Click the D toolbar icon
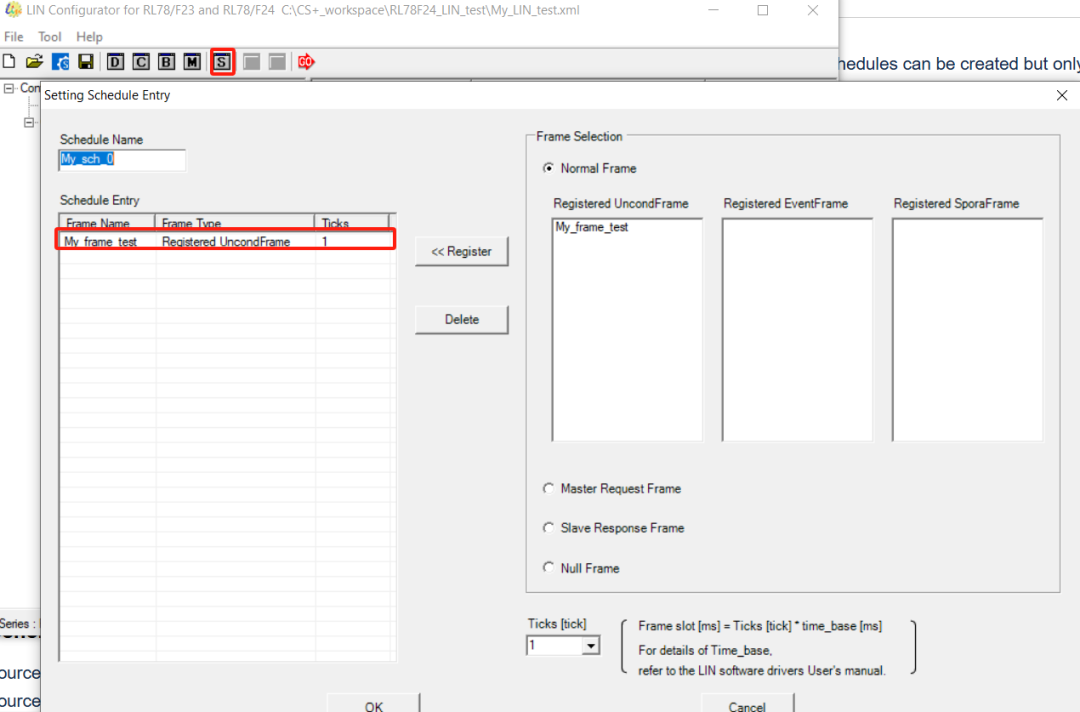The width and height of the screenshot is (1080, 712). click(x=116, y=62)
